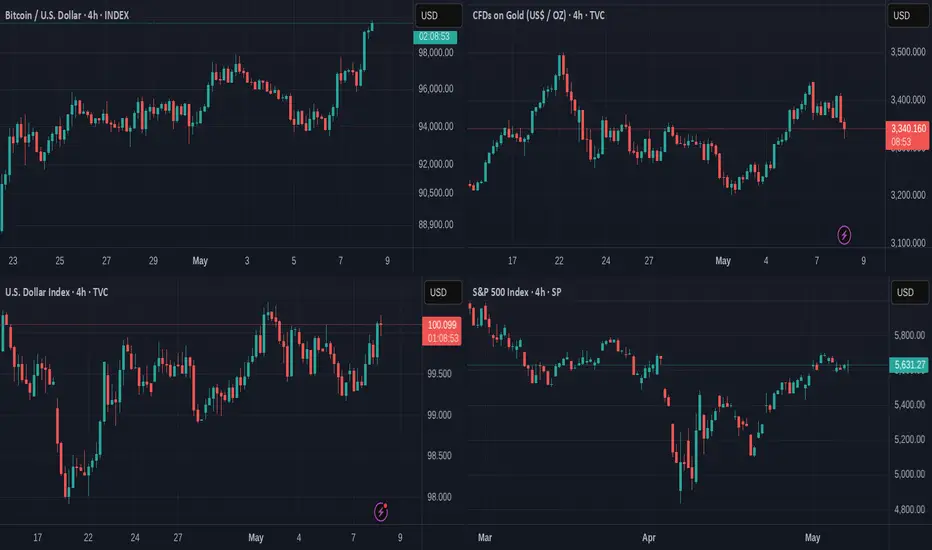Click the lightning icon on the Gold chart

[846, 235]
